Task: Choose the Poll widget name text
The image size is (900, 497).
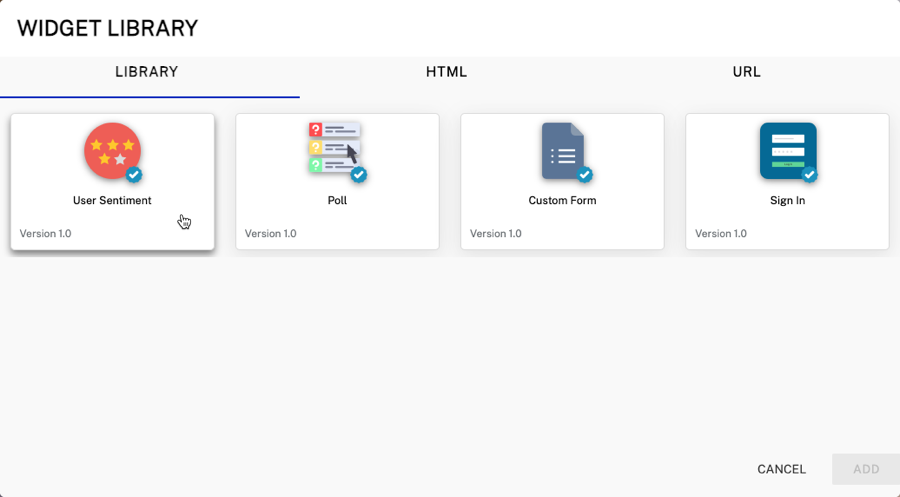Action: point(337,200)
